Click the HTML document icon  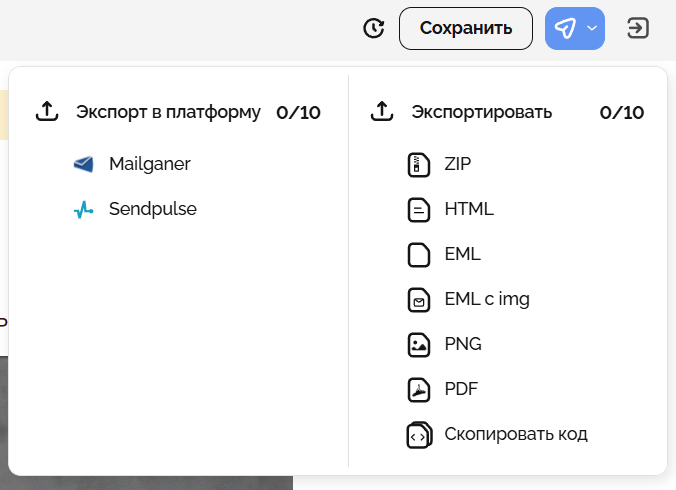pos(419,210)
